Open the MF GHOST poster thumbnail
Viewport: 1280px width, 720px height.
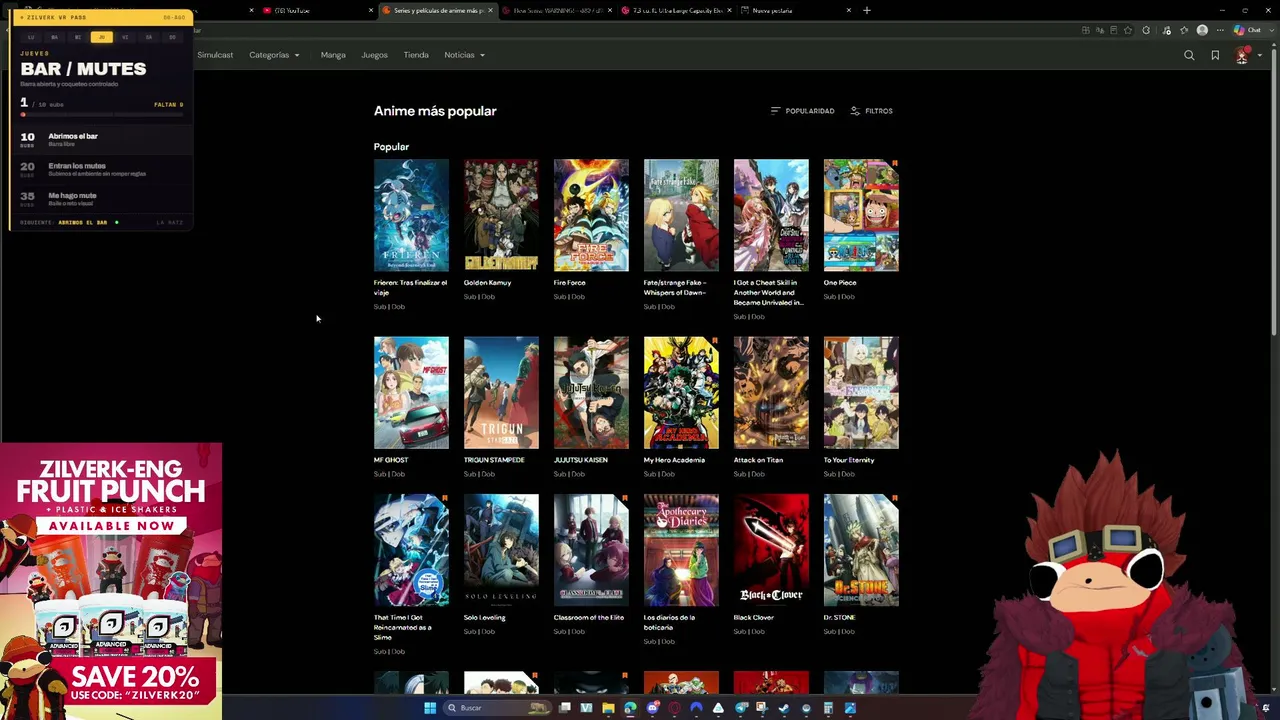click(x=411, y=393)
